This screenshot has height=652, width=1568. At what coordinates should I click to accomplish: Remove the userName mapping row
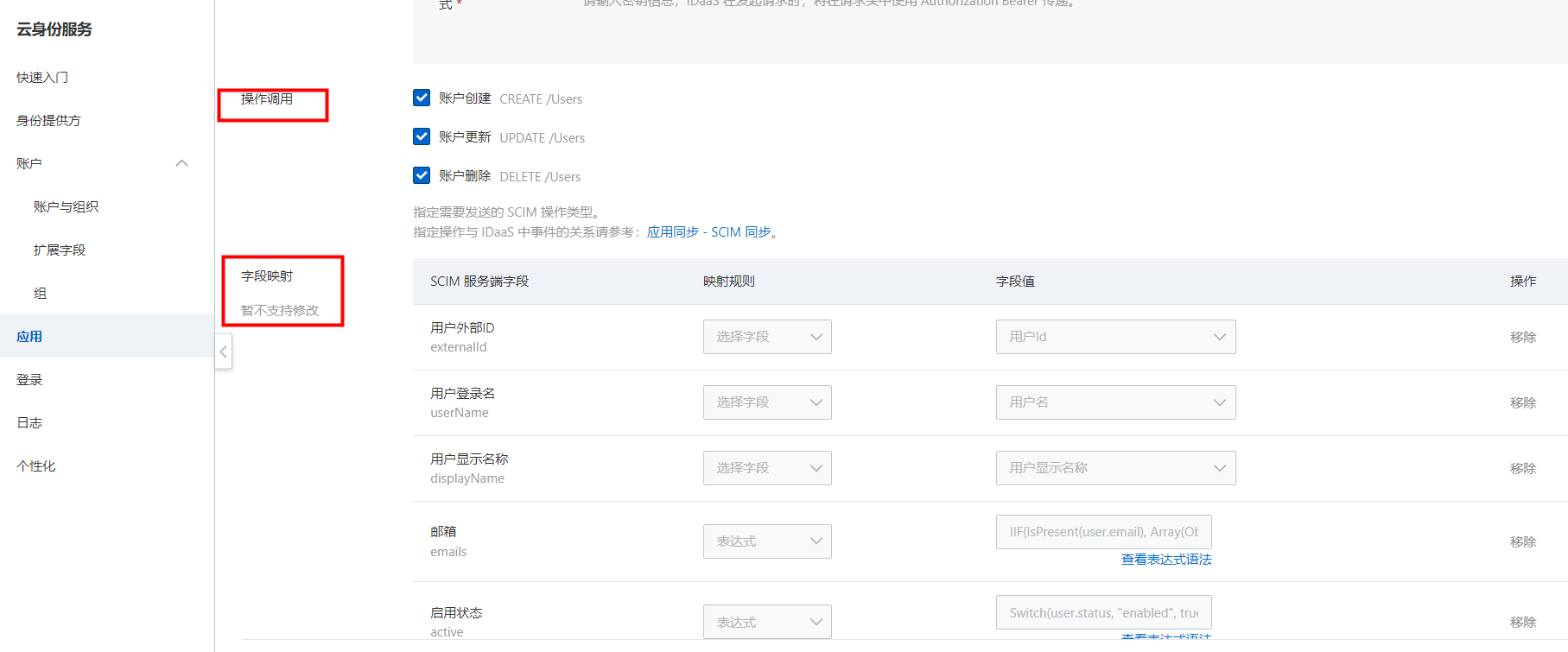(x=1523, y=402)
